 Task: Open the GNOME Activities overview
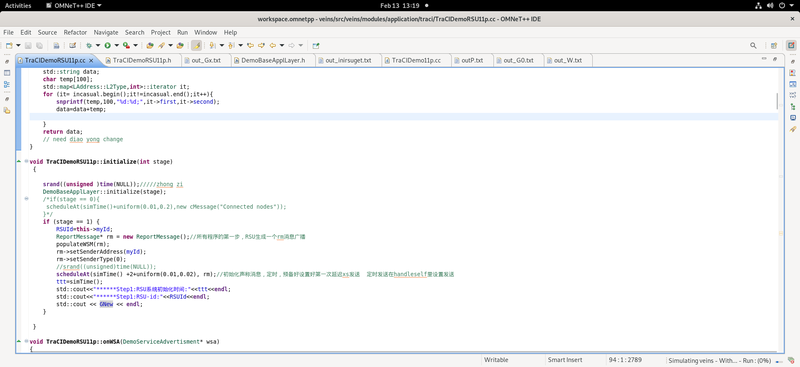tap(18, 6)
